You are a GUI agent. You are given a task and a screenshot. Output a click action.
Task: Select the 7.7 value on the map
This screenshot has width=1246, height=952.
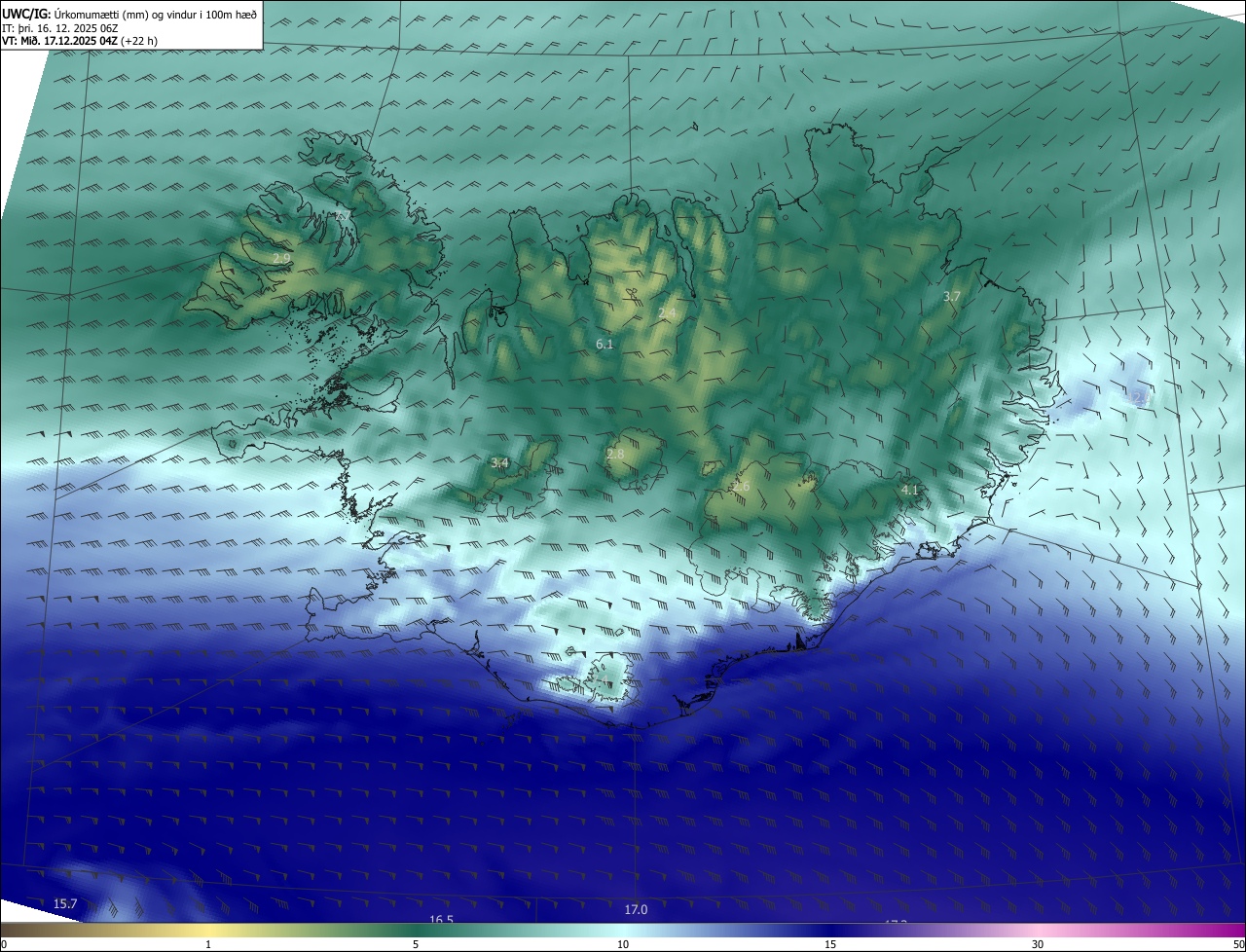pyautogui.click(x=342, y=215)
